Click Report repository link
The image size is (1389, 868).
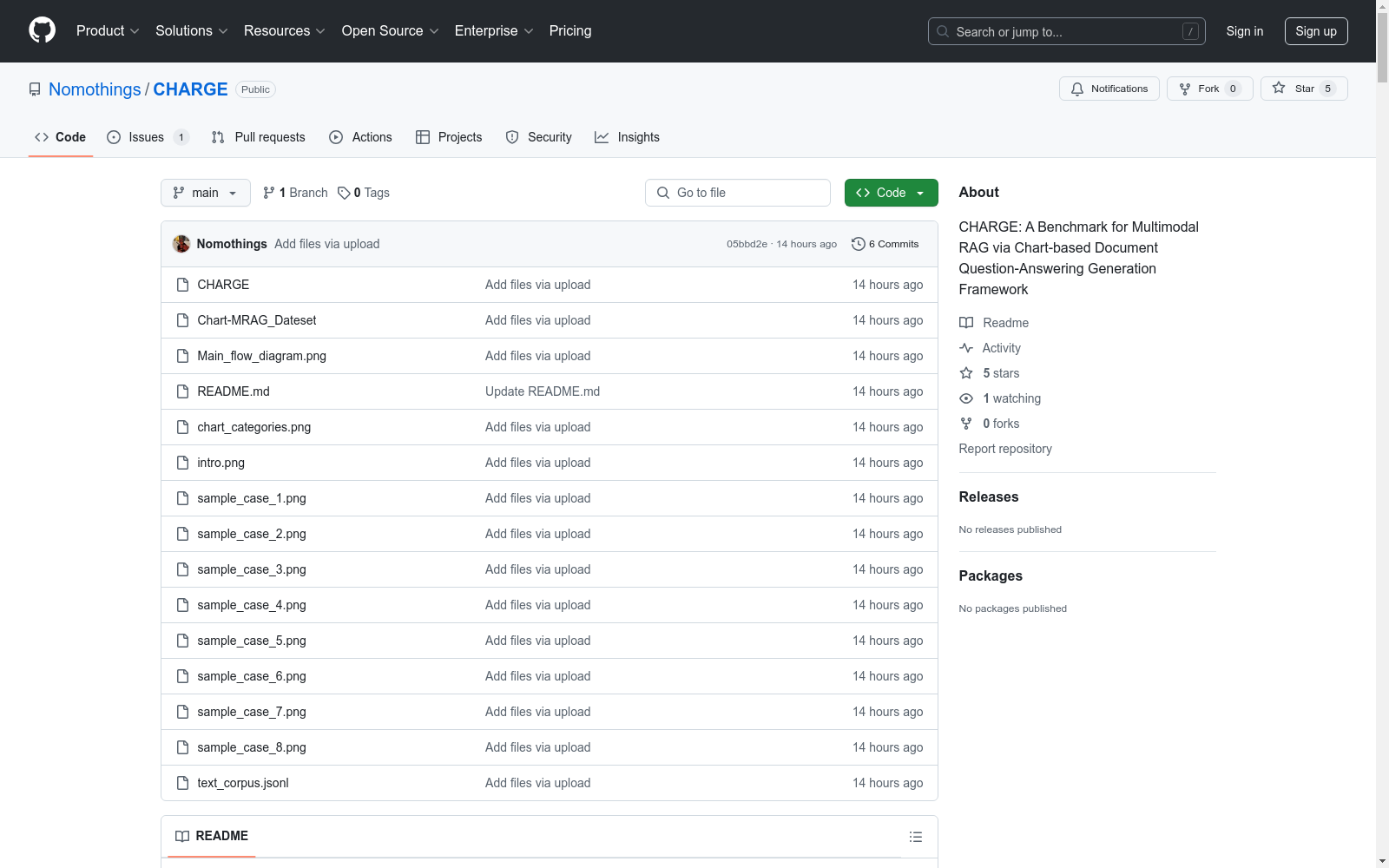[1005, 449]
